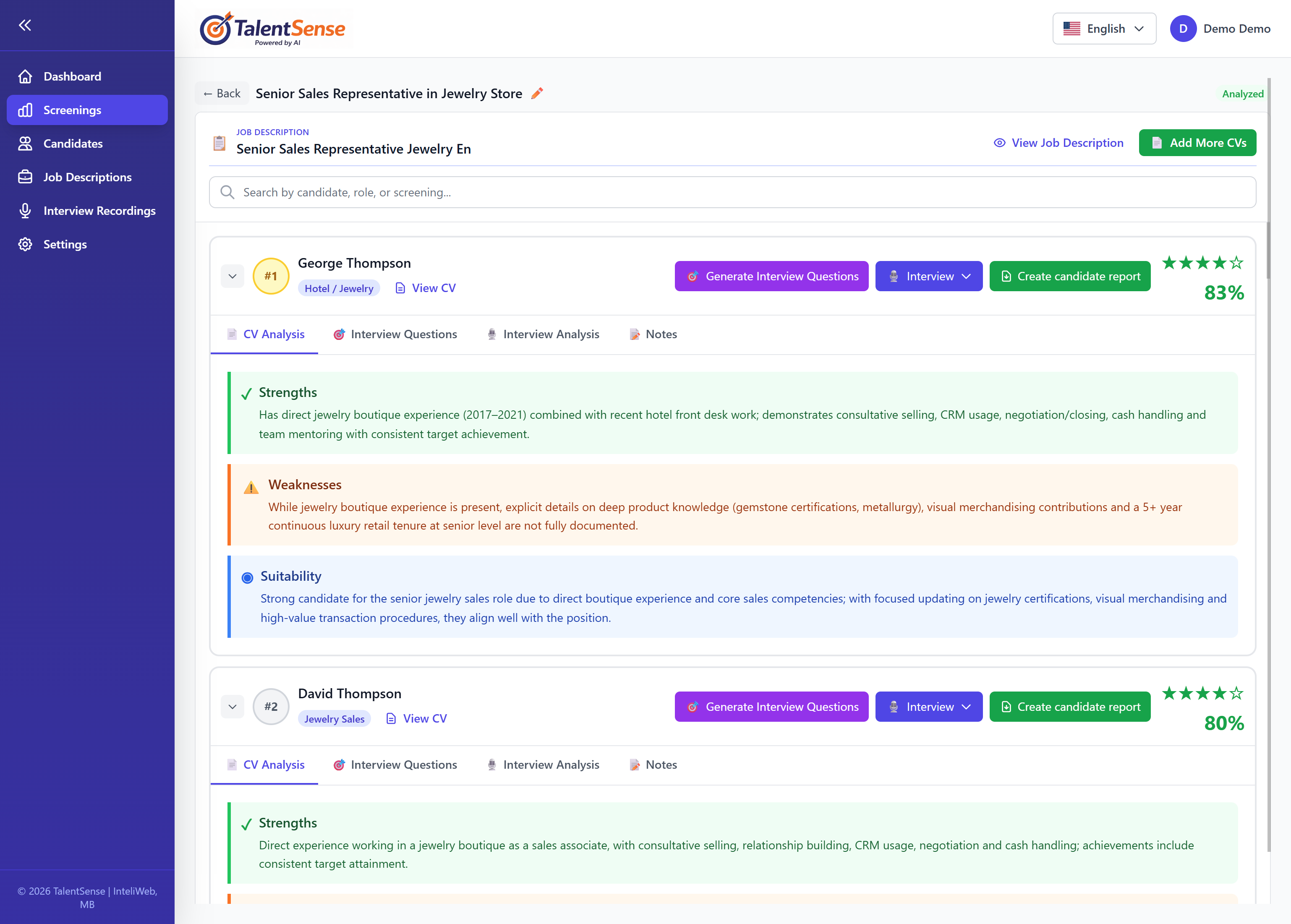Open George Thompson's Interview dropdown
The height and width of the screenshot is (924, 1291).
coord(928,277)
